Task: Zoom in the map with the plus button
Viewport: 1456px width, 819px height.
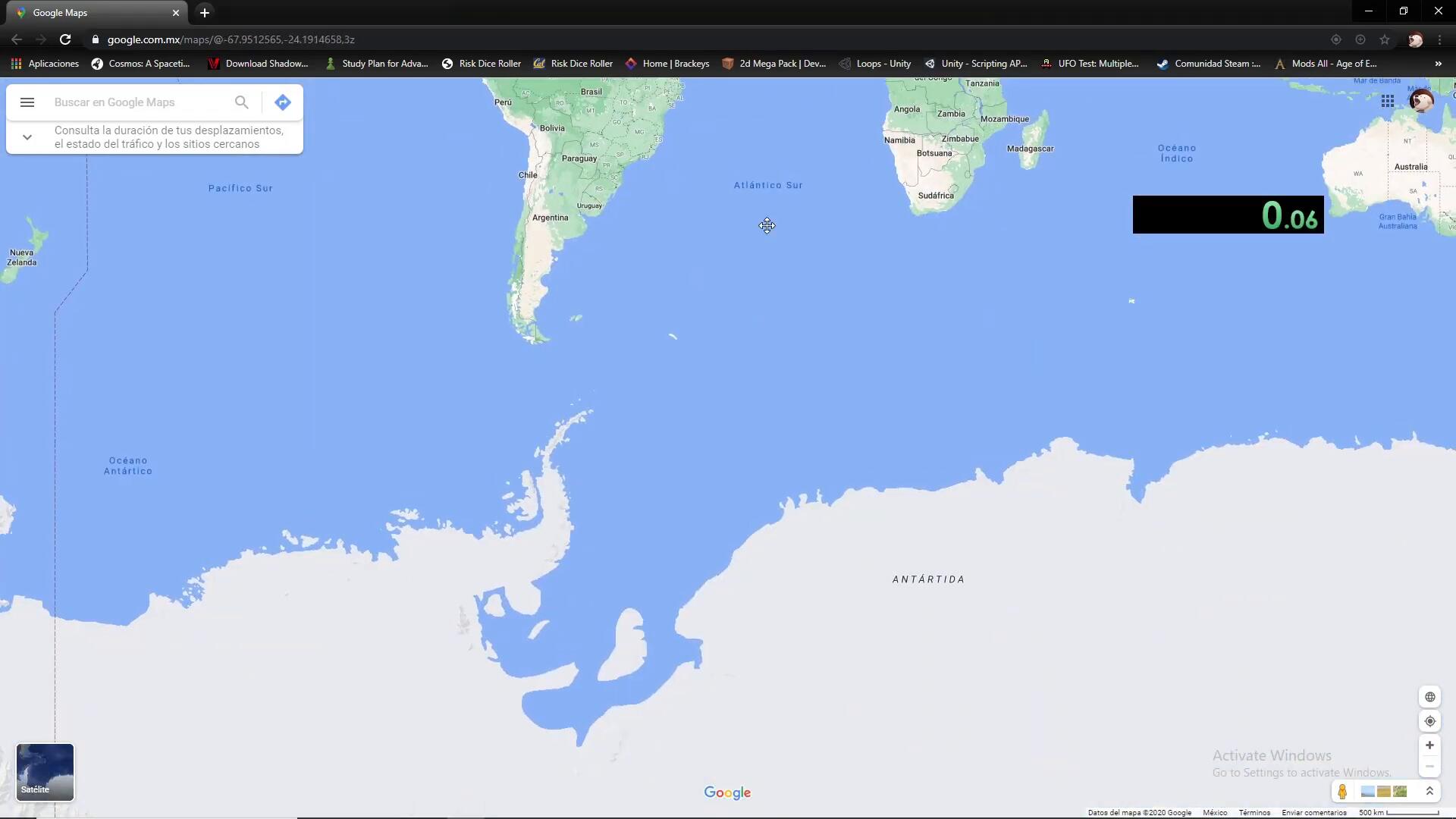Action: coord(1429,745)
